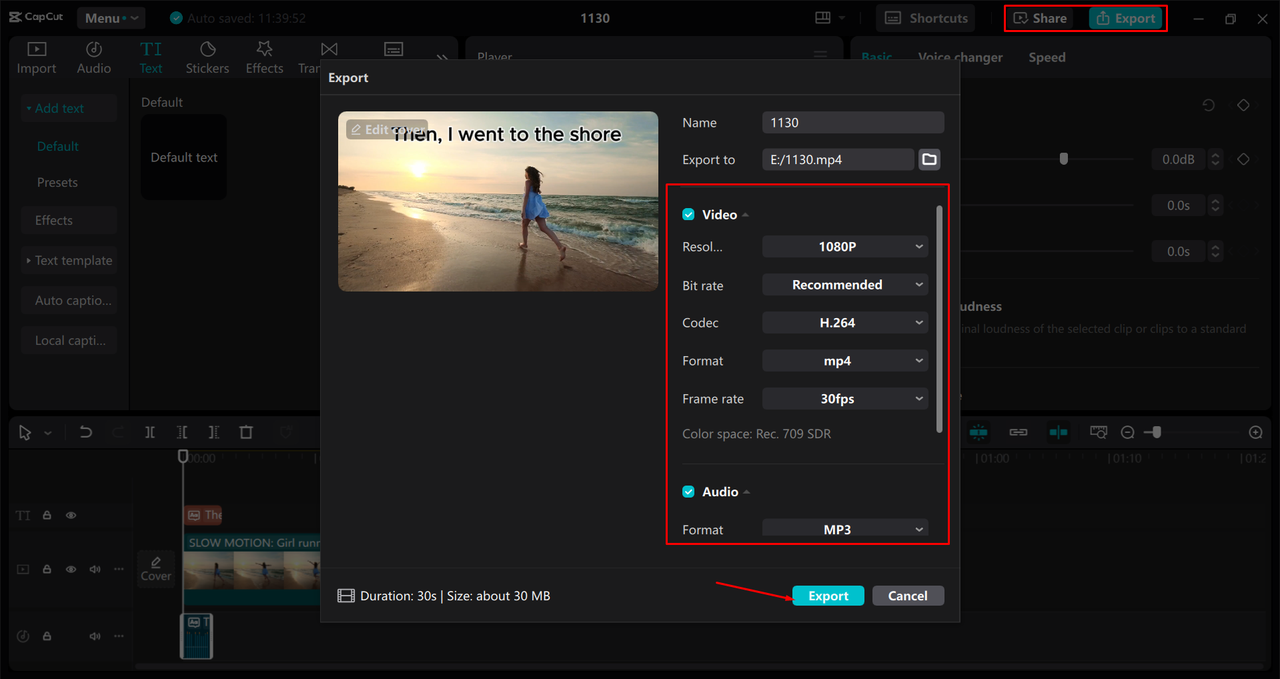Image resolution: width=1280 pixels, height=679 pixels.
Task: Click the selection arrow tool in timeline
Action: [x=25, y=432]
